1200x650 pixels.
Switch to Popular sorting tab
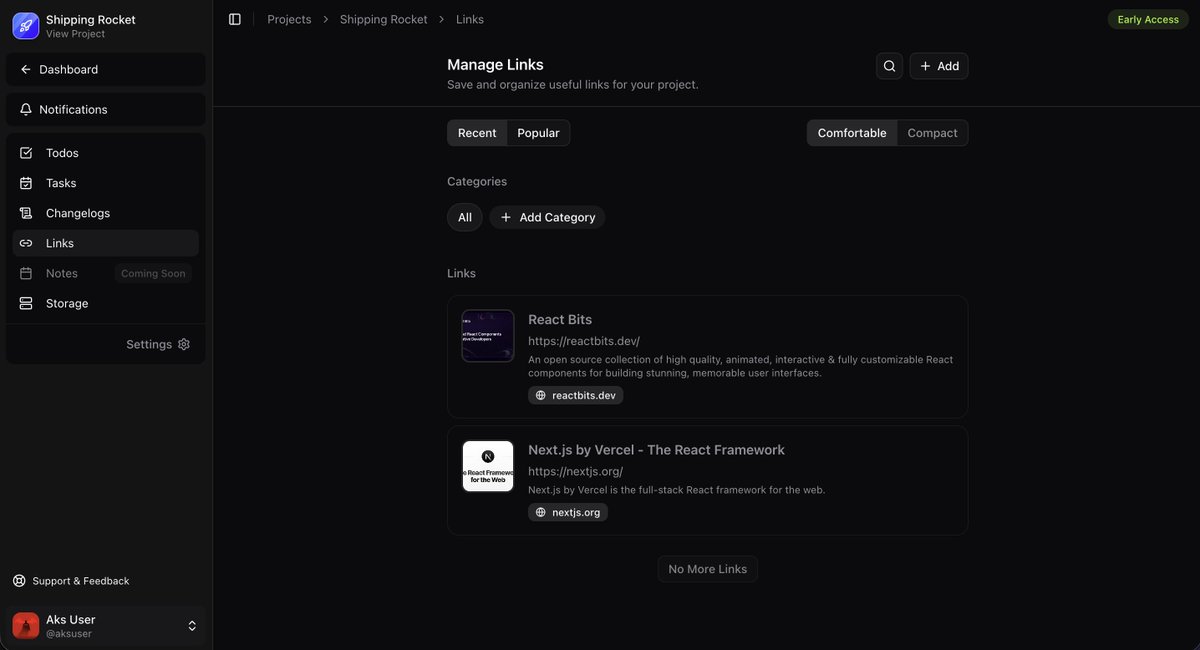click(538, 133)
